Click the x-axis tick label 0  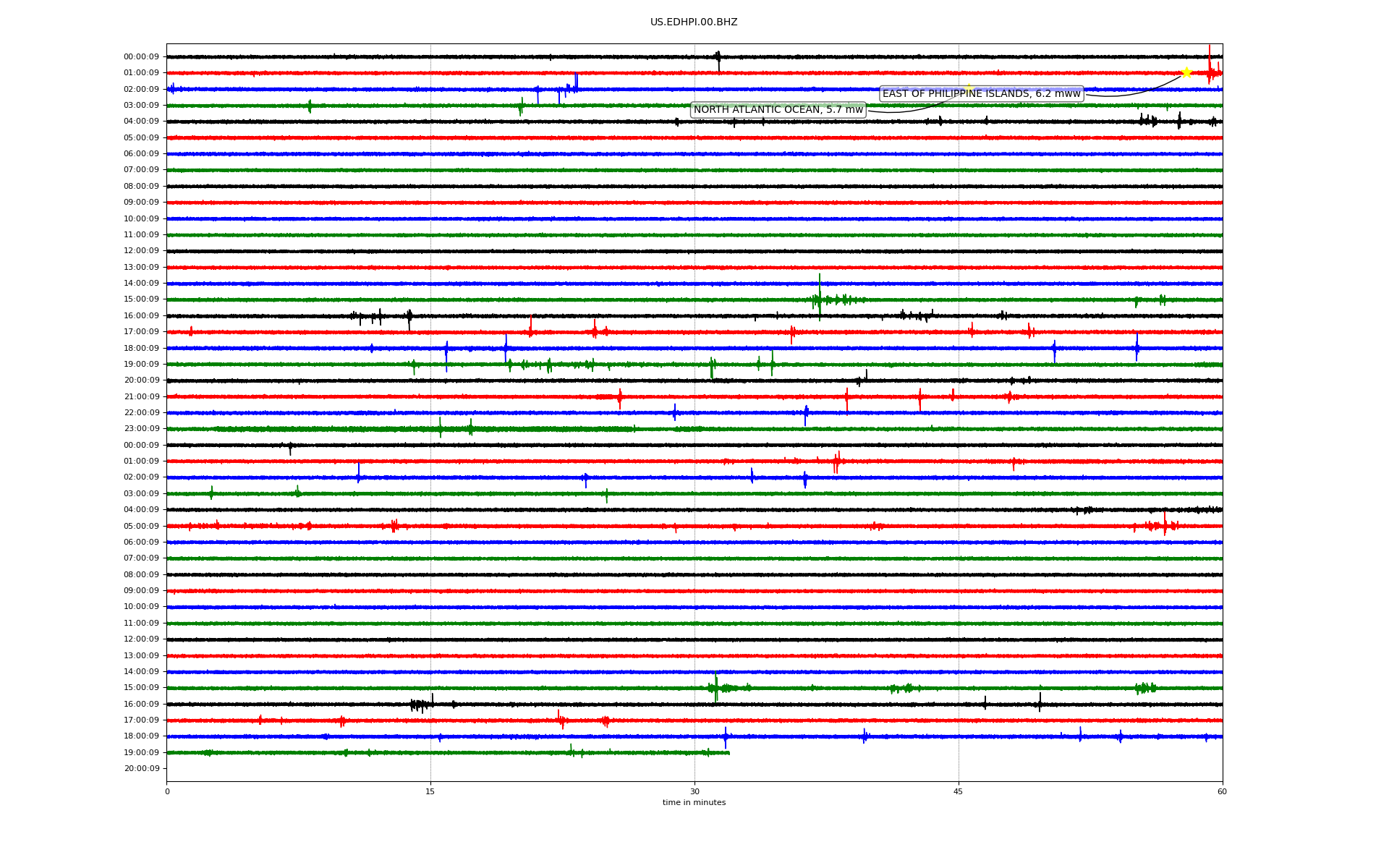click(167, 791)
